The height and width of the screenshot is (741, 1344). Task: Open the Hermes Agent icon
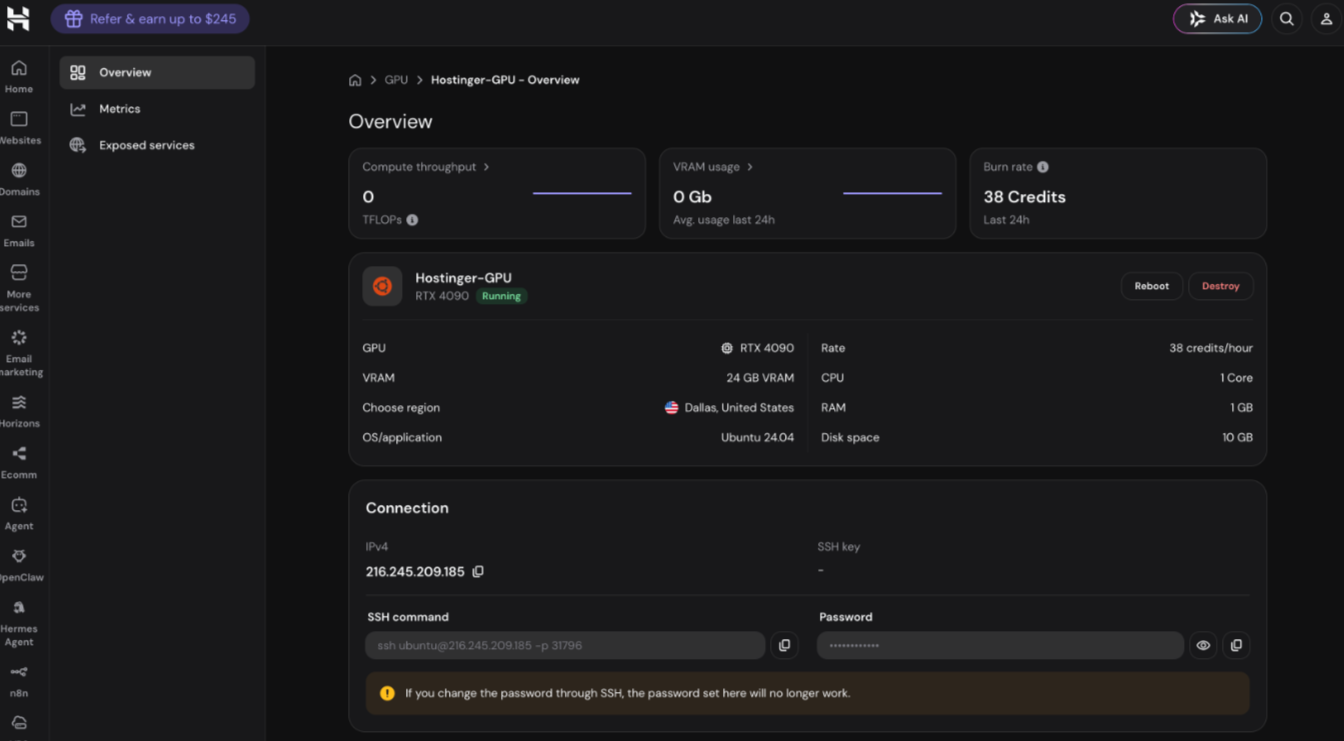(x=19, y=607)
